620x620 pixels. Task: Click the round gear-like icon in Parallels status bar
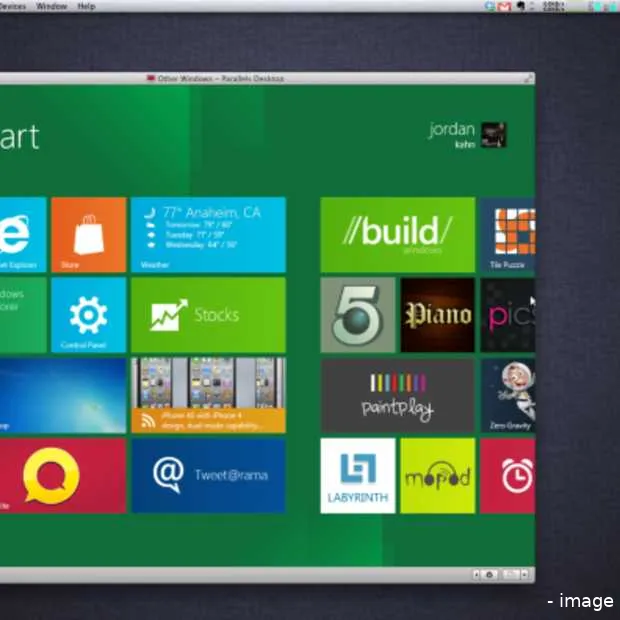[490, 575]
